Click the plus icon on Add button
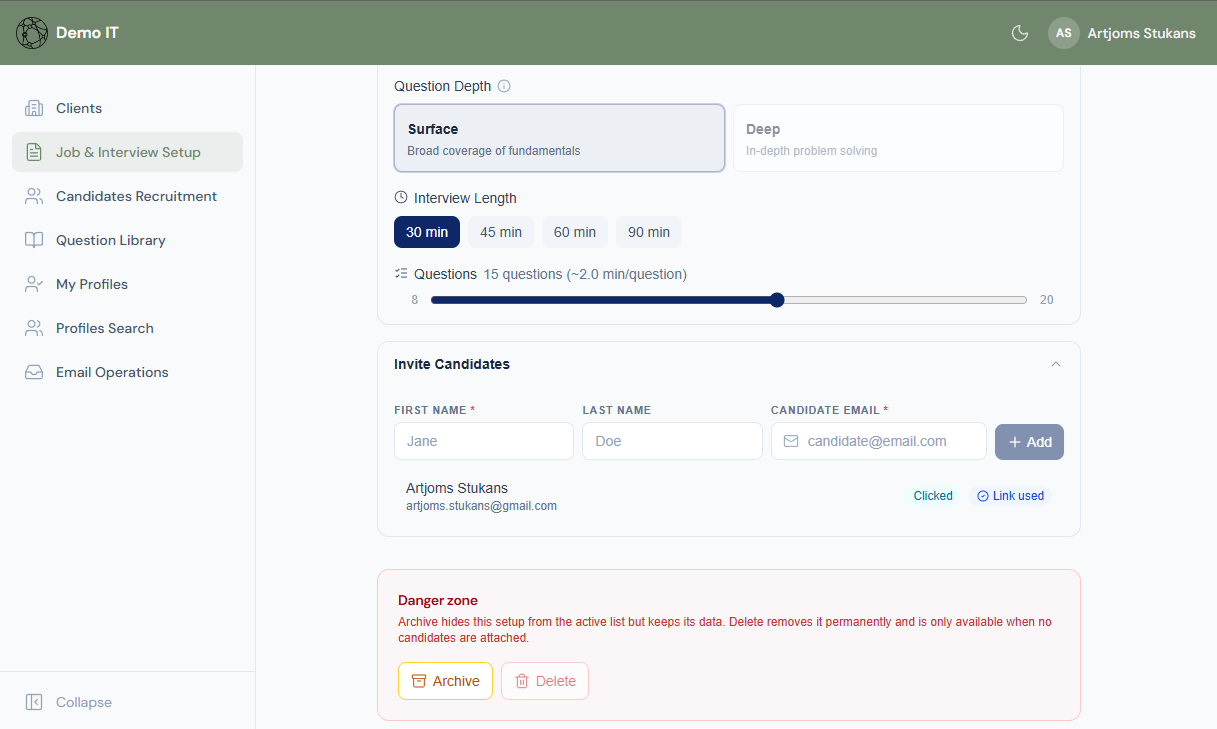Screen dimensions: 1217x729 1015,442
